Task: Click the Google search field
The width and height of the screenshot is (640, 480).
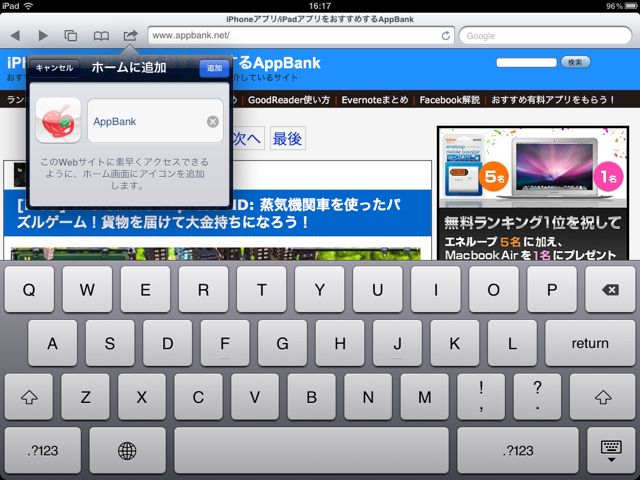Action: click(545, 36)
